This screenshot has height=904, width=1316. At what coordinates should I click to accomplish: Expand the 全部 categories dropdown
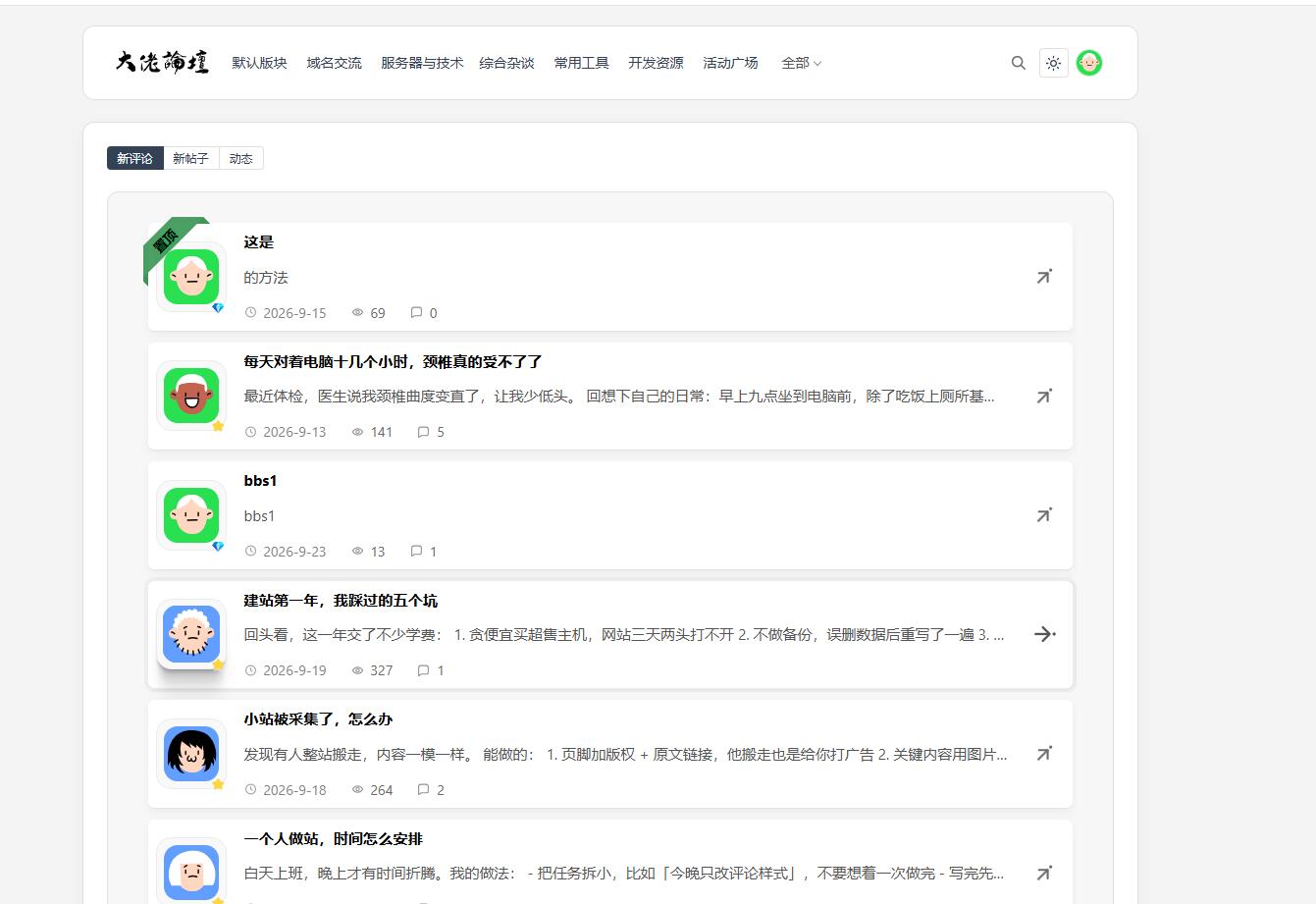(802, 63)
